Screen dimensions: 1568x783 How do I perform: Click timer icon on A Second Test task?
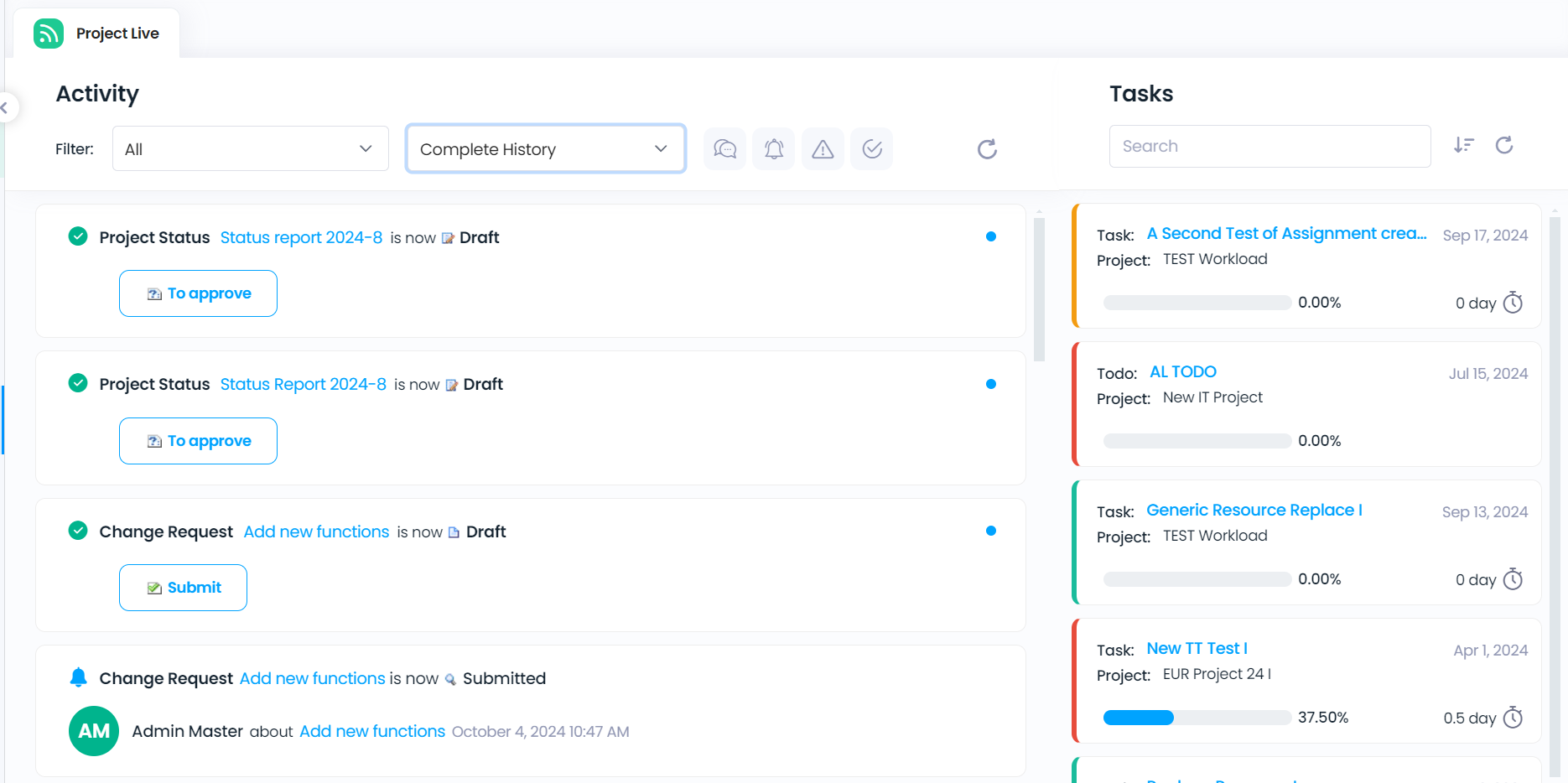1513,303
